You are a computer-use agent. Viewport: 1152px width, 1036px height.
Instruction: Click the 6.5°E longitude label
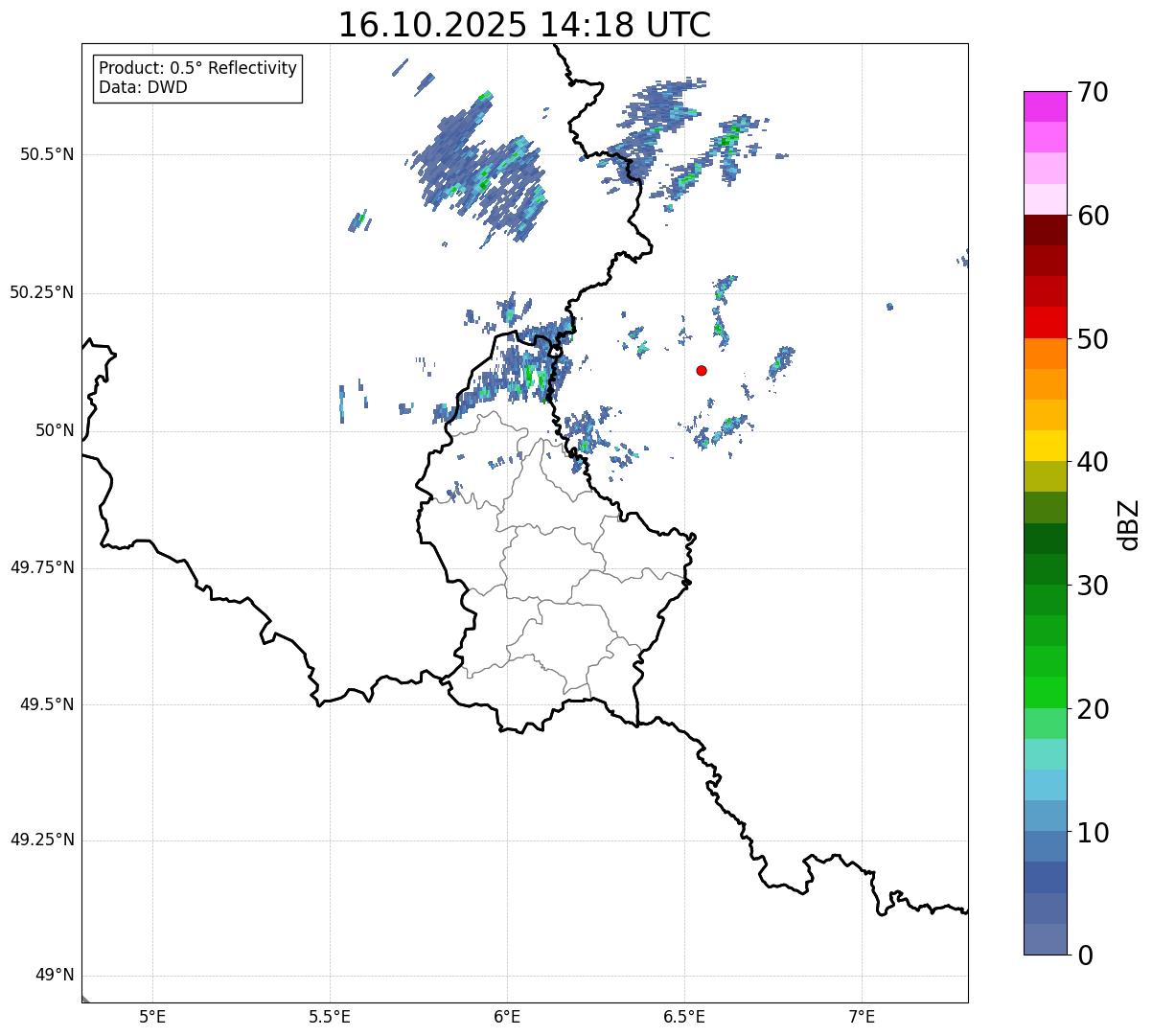[x=684, y=1016]
